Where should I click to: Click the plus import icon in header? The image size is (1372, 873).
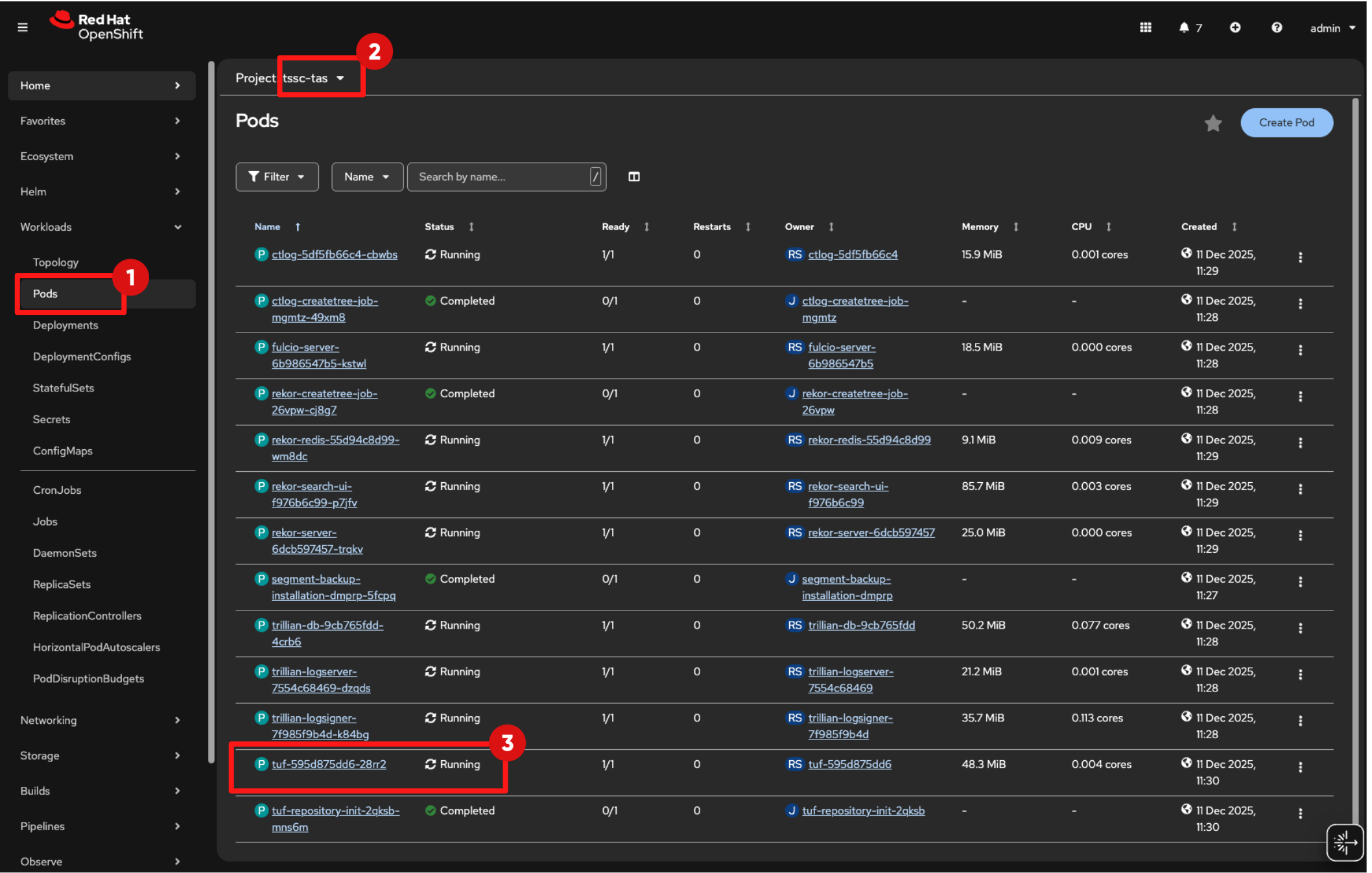point(1235,27)
